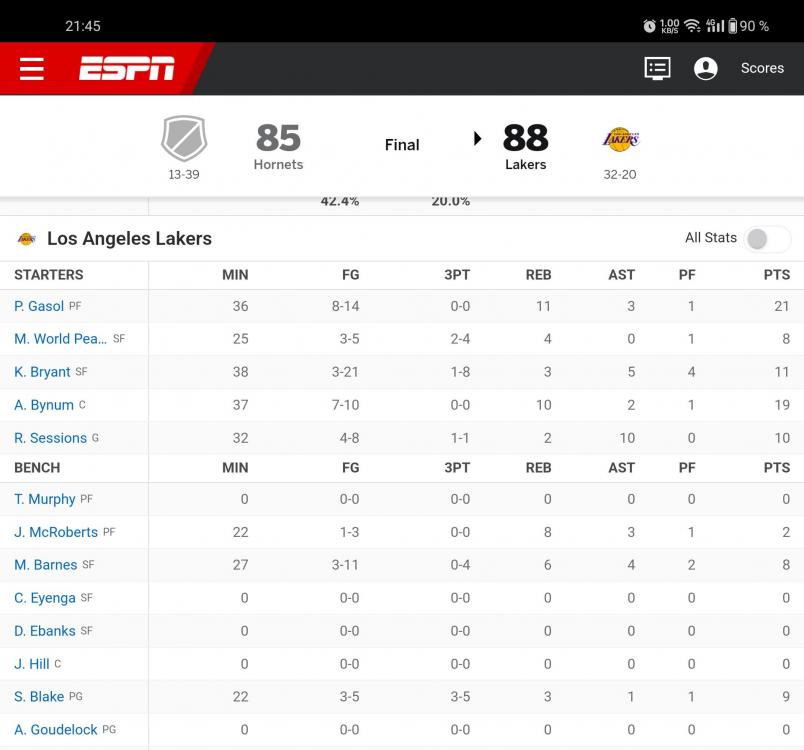Click the Hornets team name under score
This screenshot has height=750, width=804.
coord(278,165)
